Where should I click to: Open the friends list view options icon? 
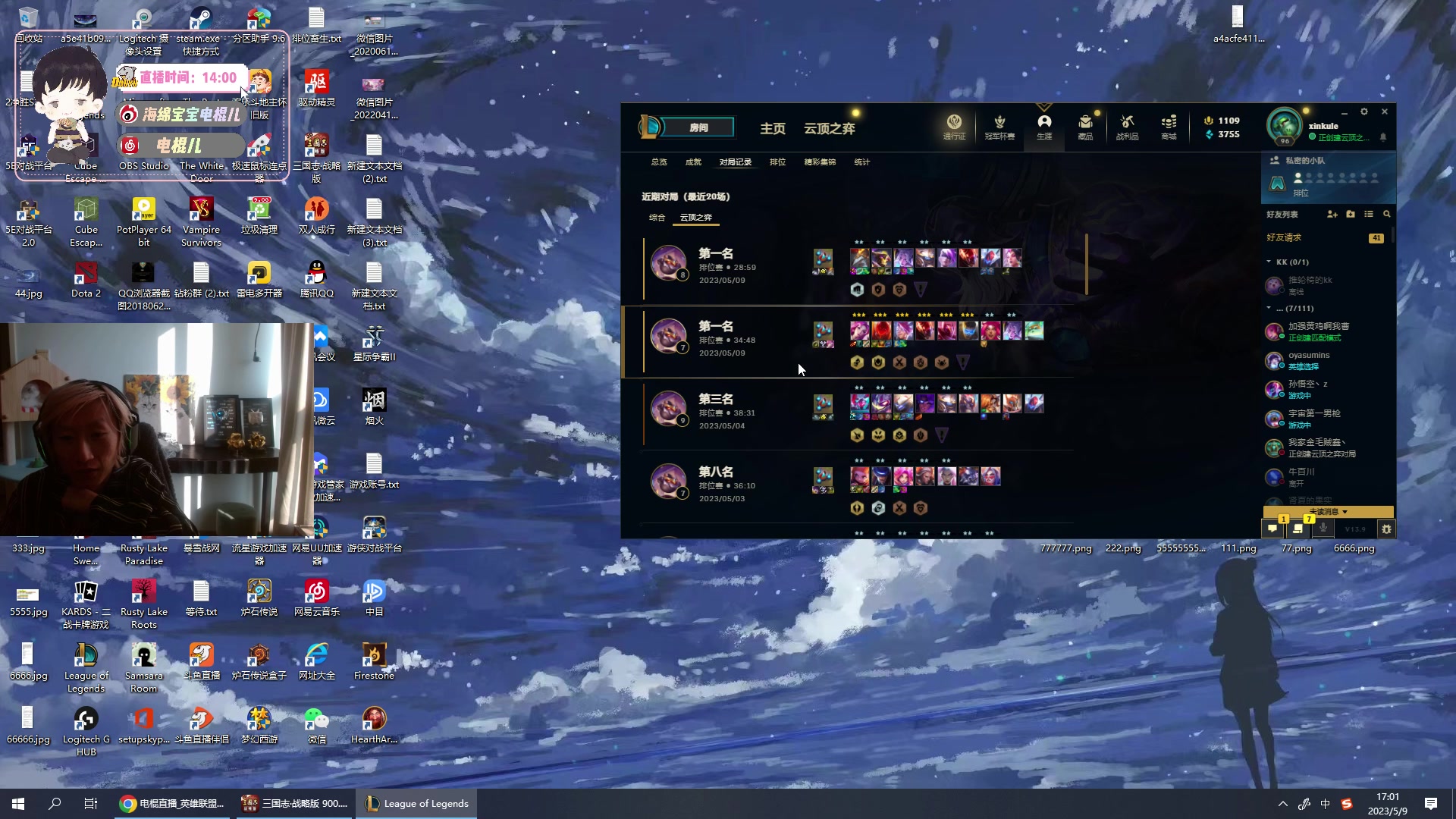point(1369,215)
